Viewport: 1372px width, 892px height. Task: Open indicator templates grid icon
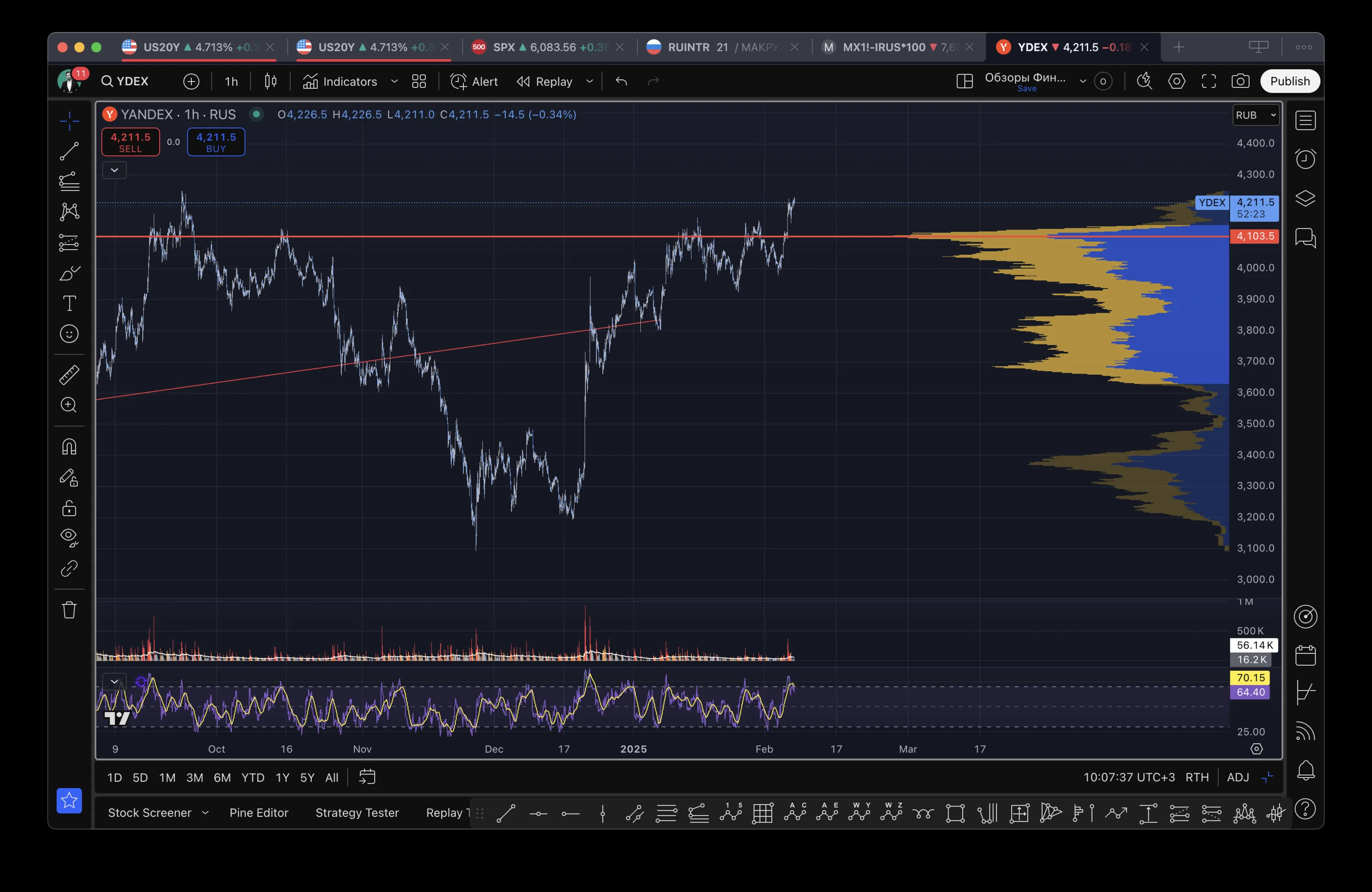tap(419, 81)
